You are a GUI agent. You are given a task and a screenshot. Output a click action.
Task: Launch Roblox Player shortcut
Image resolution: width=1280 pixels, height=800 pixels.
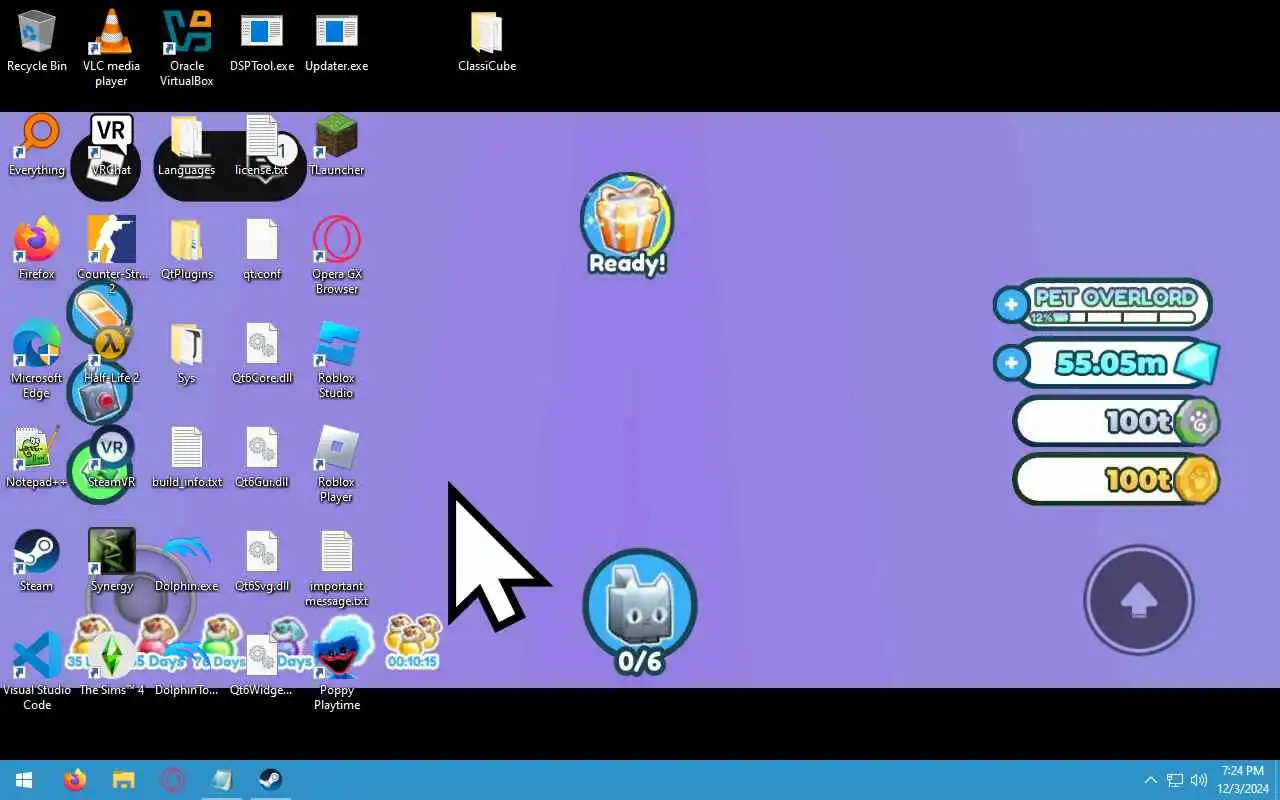[337, 464]
